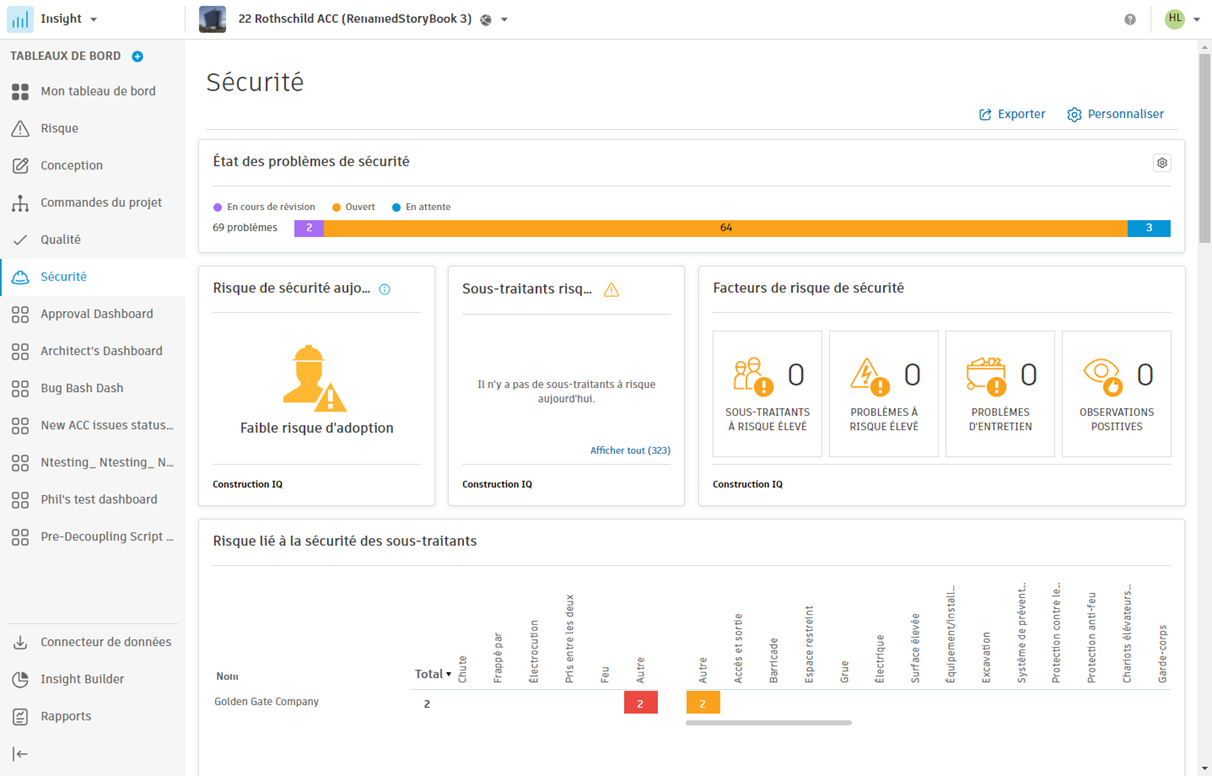This screenshot has height=776, width=1212.
Task: Expand the Insight product dropdown
Action: pos(94,20)
